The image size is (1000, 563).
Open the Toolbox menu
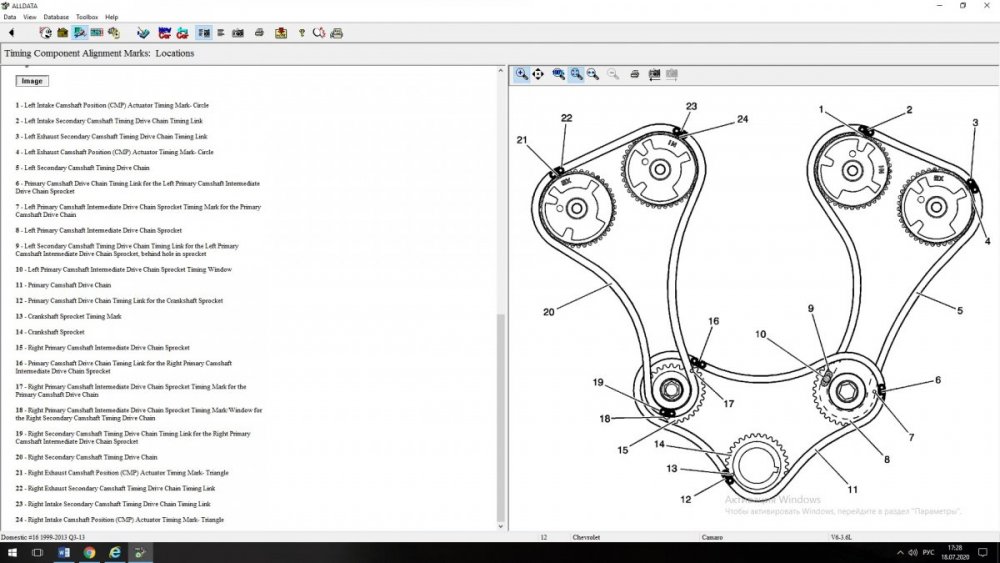click(x=87, y=17)
